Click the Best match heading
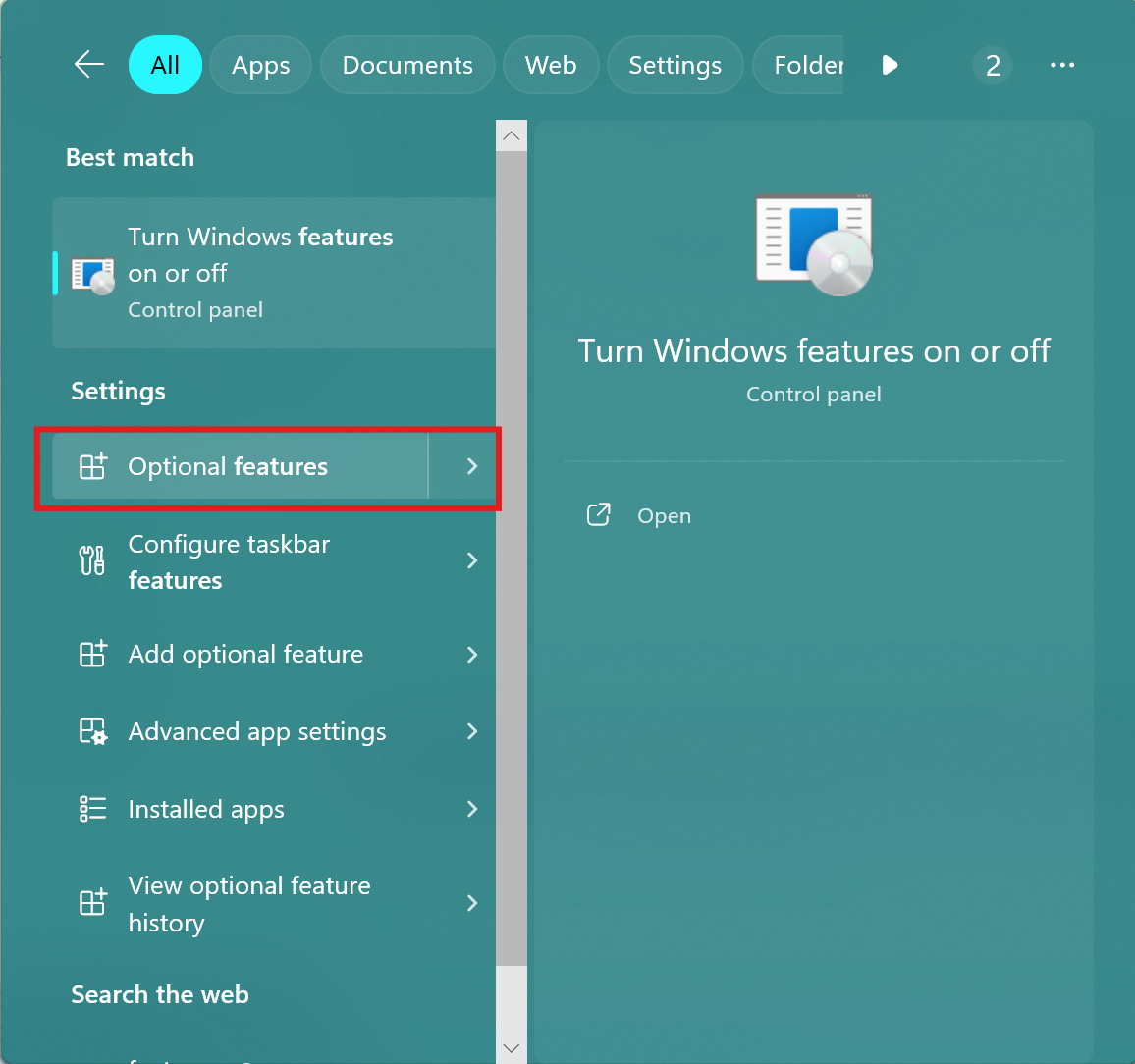This screenshot has height=1064, width=1135. [x=130, y=157]
